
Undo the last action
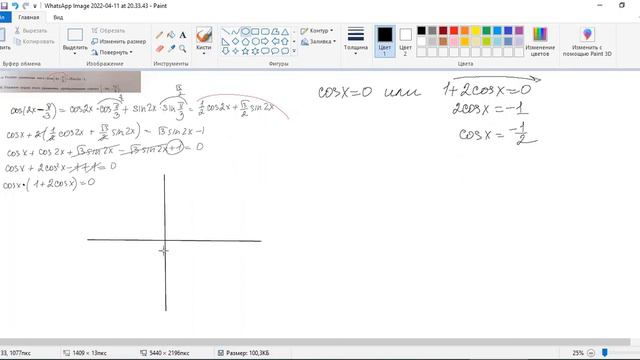(x=15, y=6)
